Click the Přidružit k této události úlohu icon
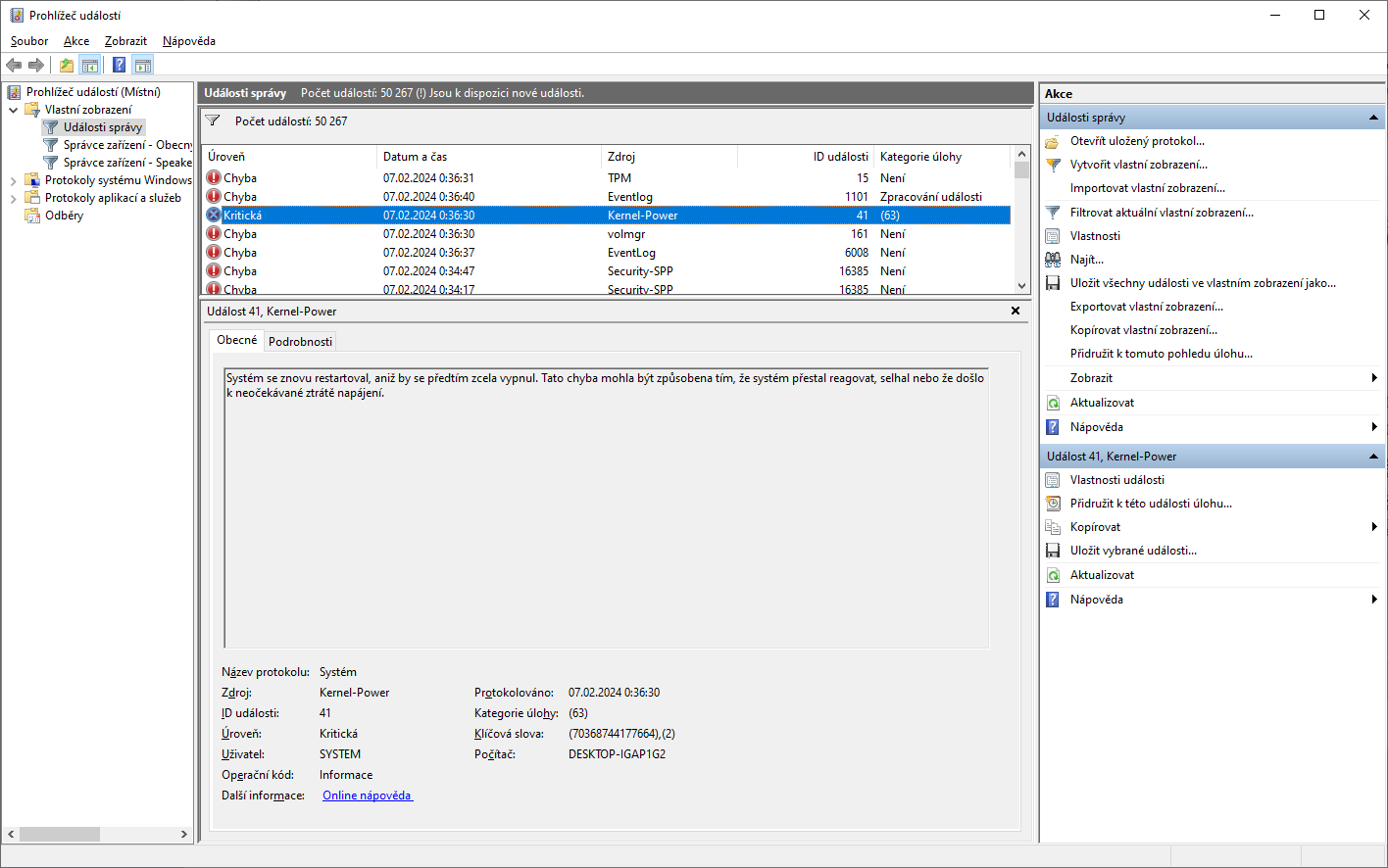The height and width of the screenshot is (868, 1388). [1053, 504]
